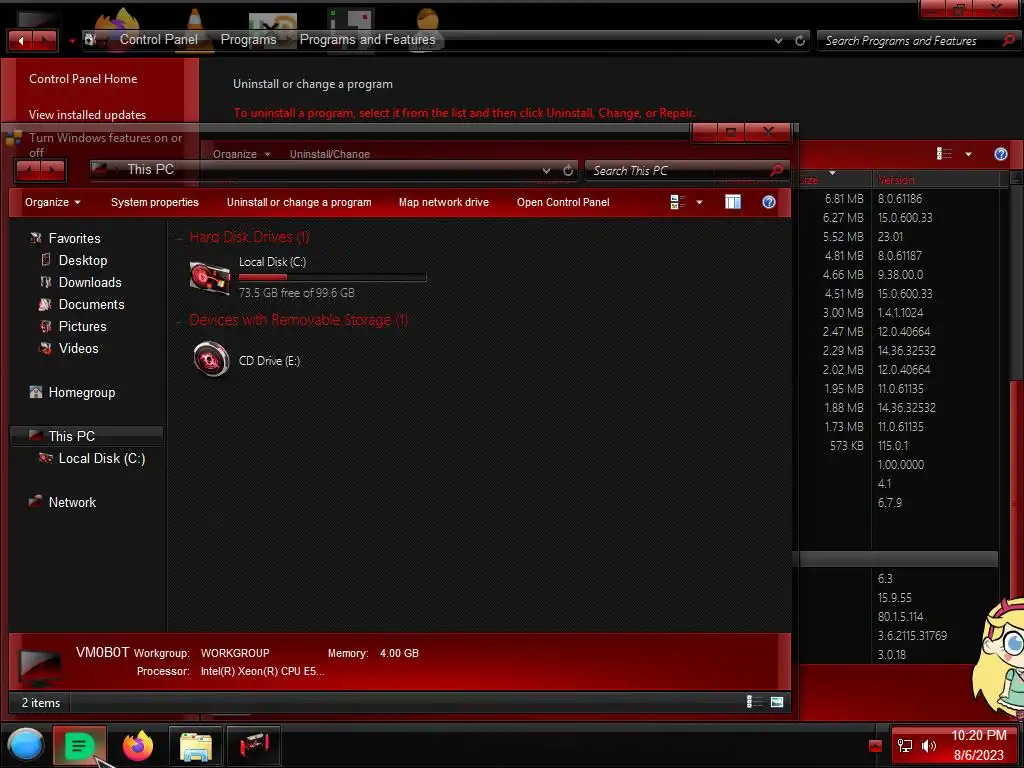Click Uninstall or change a program toolbar item
Image resolution: width=1024 pixels, height=768 pixels.
[x=299, y=202]
